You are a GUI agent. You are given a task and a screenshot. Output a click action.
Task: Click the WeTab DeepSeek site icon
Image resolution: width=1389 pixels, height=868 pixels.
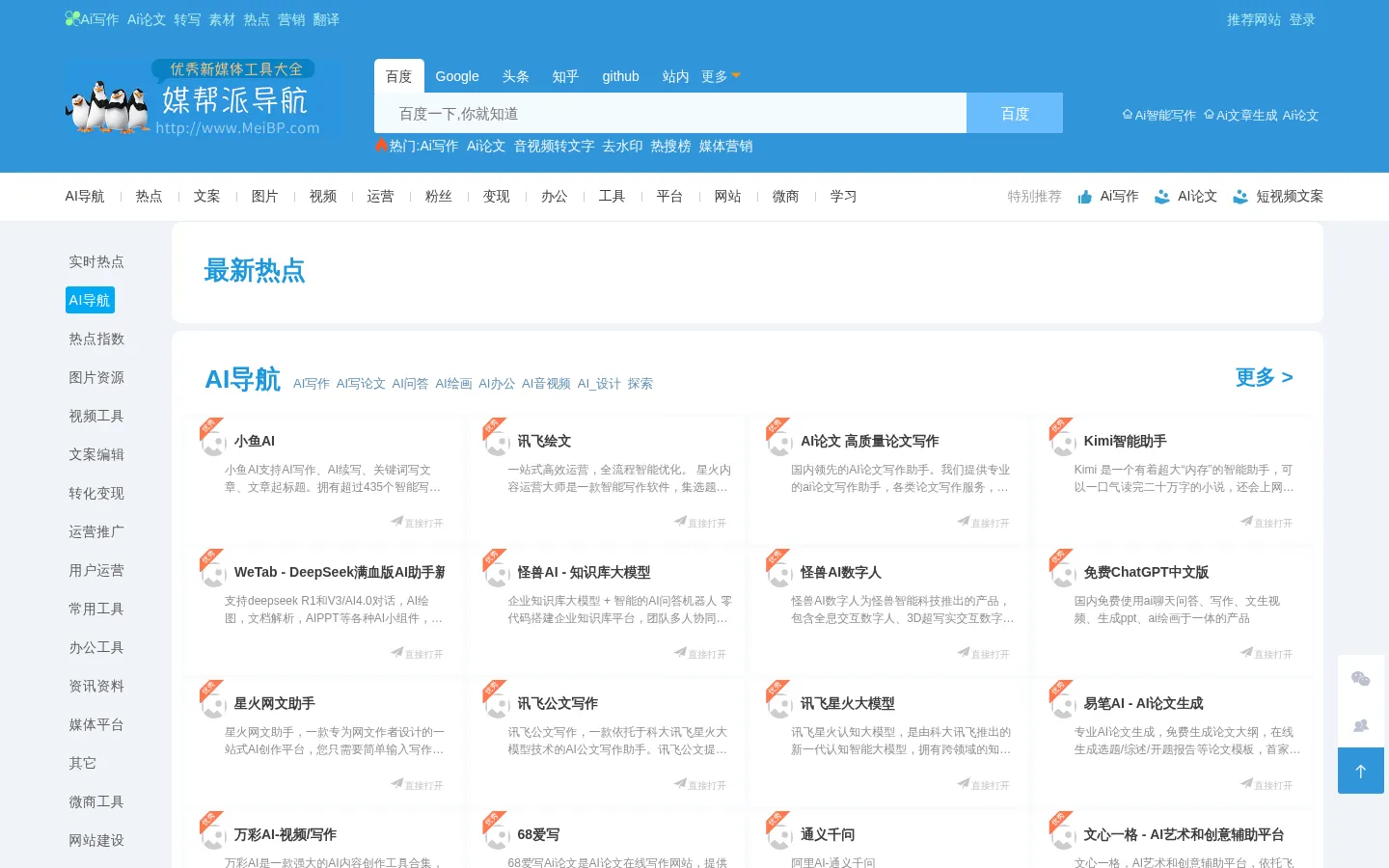click(x=213, y=573)
